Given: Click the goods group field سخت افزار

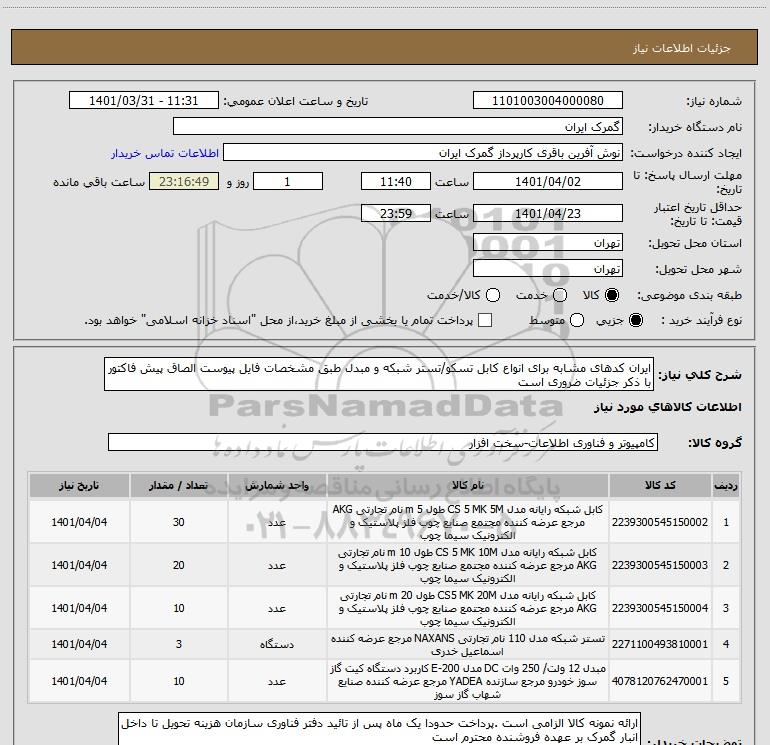Looking at the screenshot, I should (383, 442).
